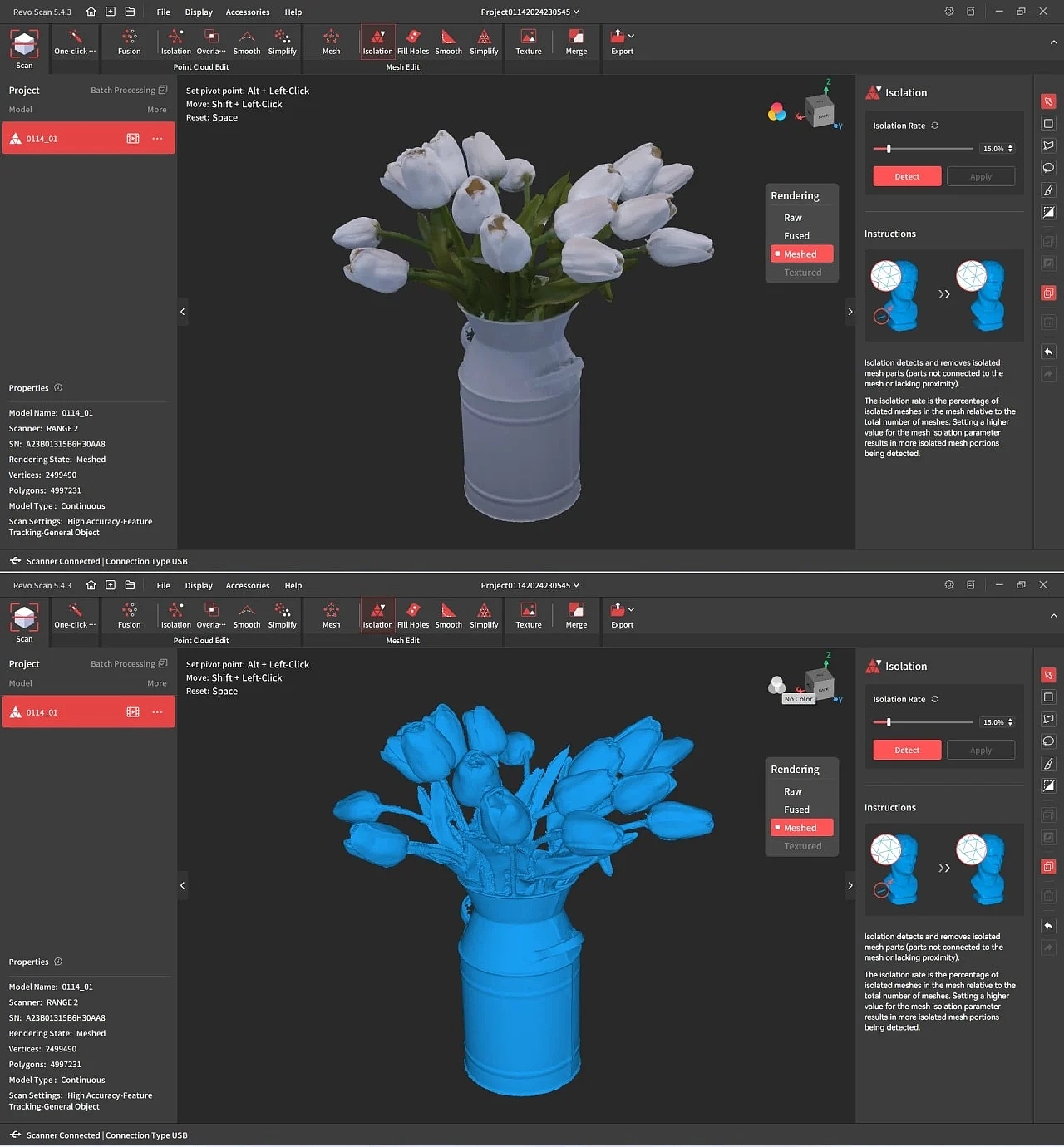
Task: Open Export dropdown arrow in upper window
Action: pos(632,36)
